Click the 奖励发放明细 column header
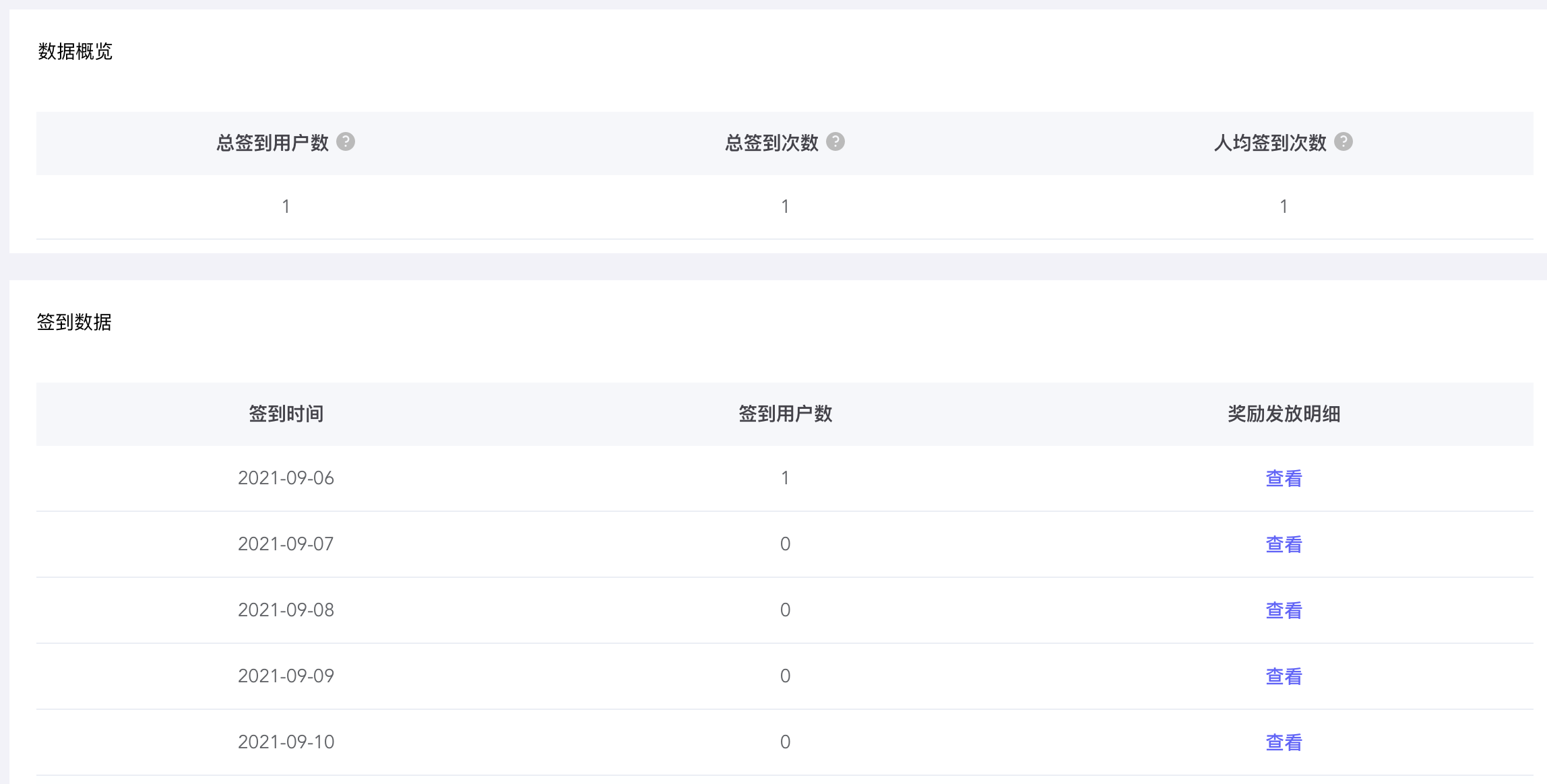 pos(1284,414)
